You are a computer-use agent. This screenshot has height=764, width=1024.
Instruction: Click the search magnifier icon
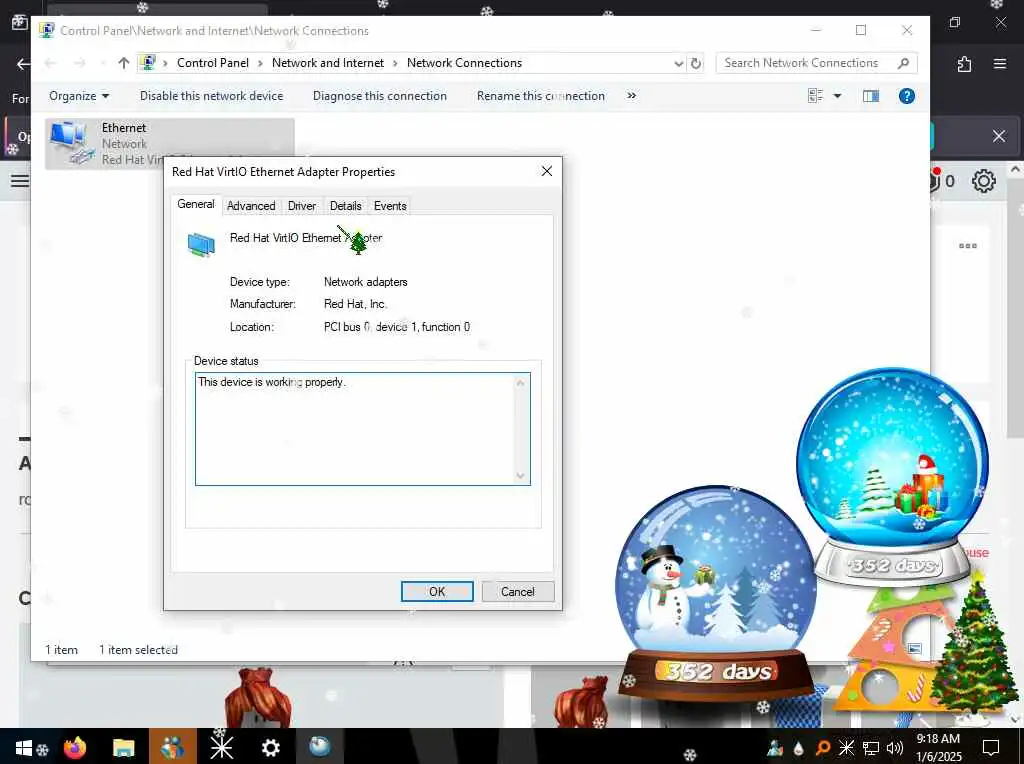(x=903, y=63)
